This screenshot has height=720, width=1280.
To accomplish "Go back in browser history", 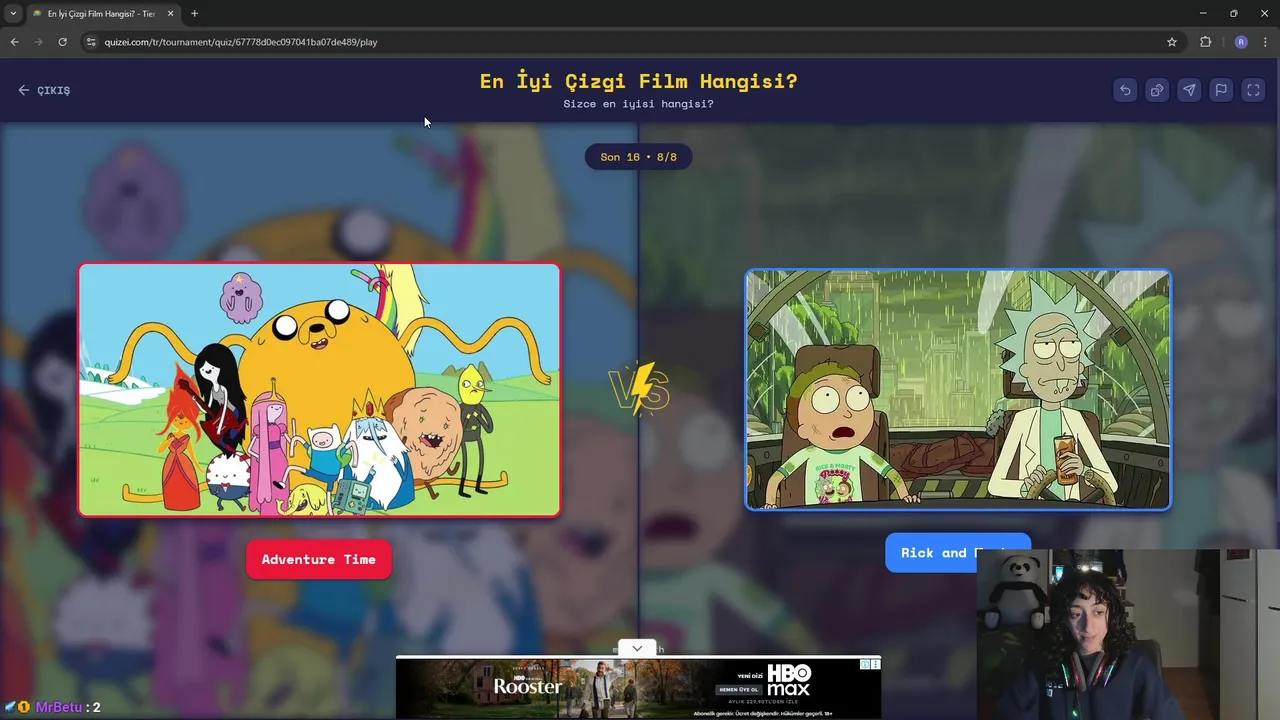I will coord(14,42).
